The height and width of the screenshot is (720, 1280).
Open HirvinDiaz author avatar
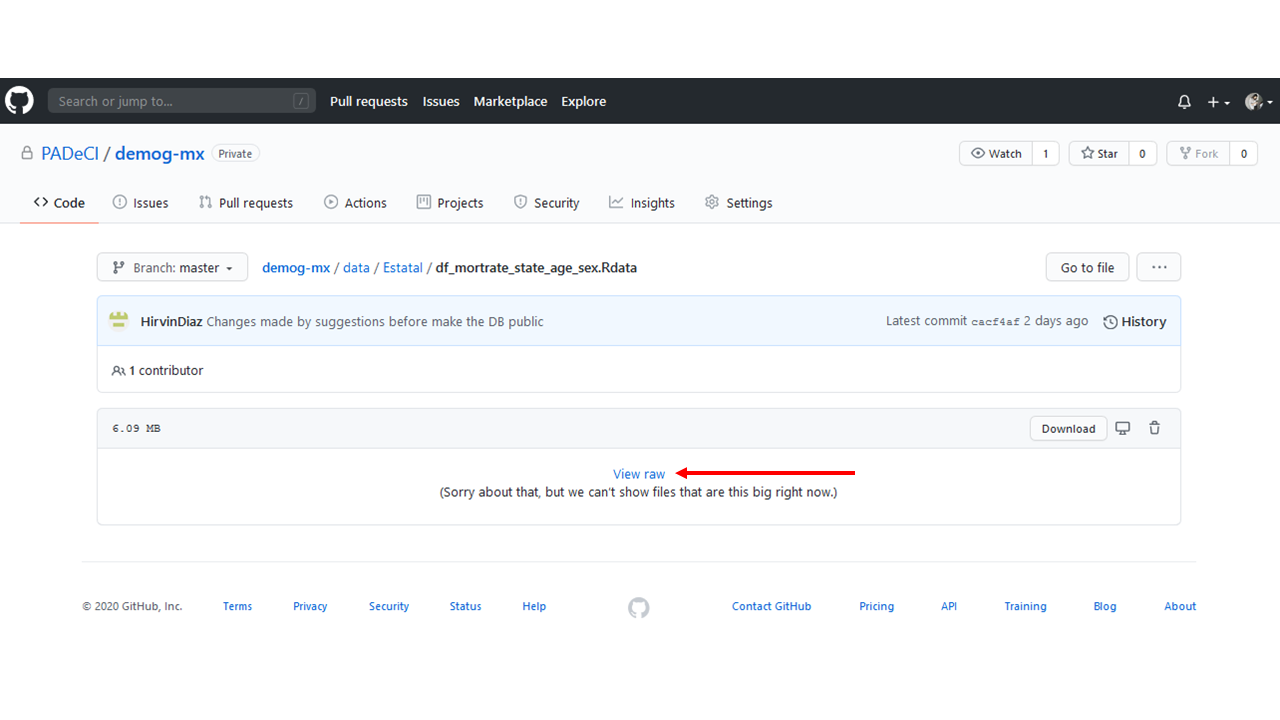[120, 321]
